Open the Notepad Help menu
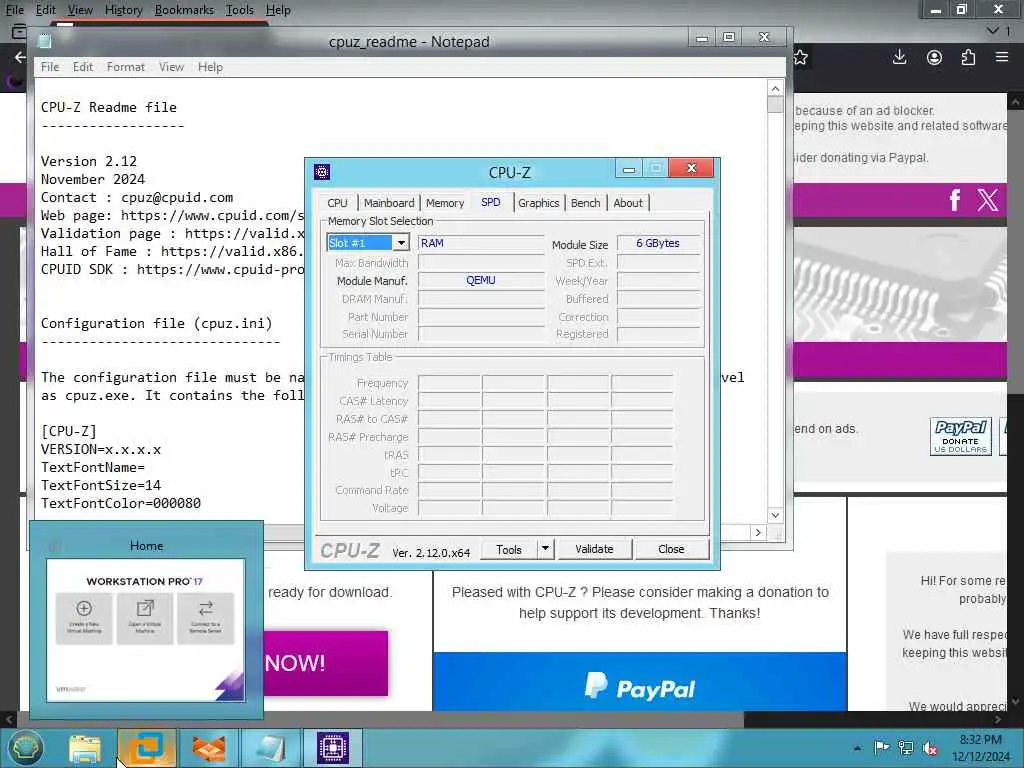 pos(210,67)
